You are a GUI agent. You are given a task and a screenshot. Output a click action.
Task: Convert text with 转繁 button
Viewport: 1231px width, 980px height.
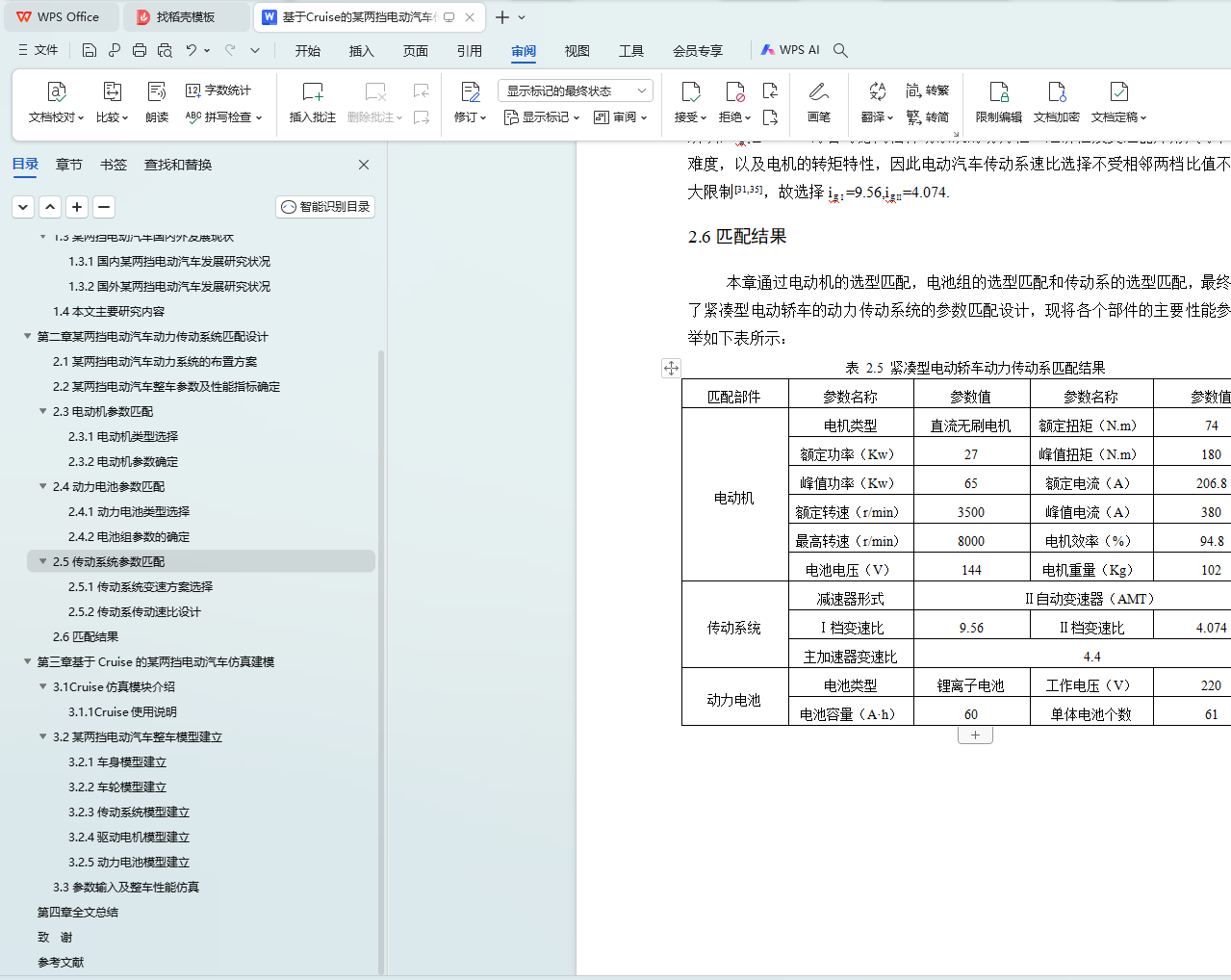pyautogui.click(x=928, y=90)
